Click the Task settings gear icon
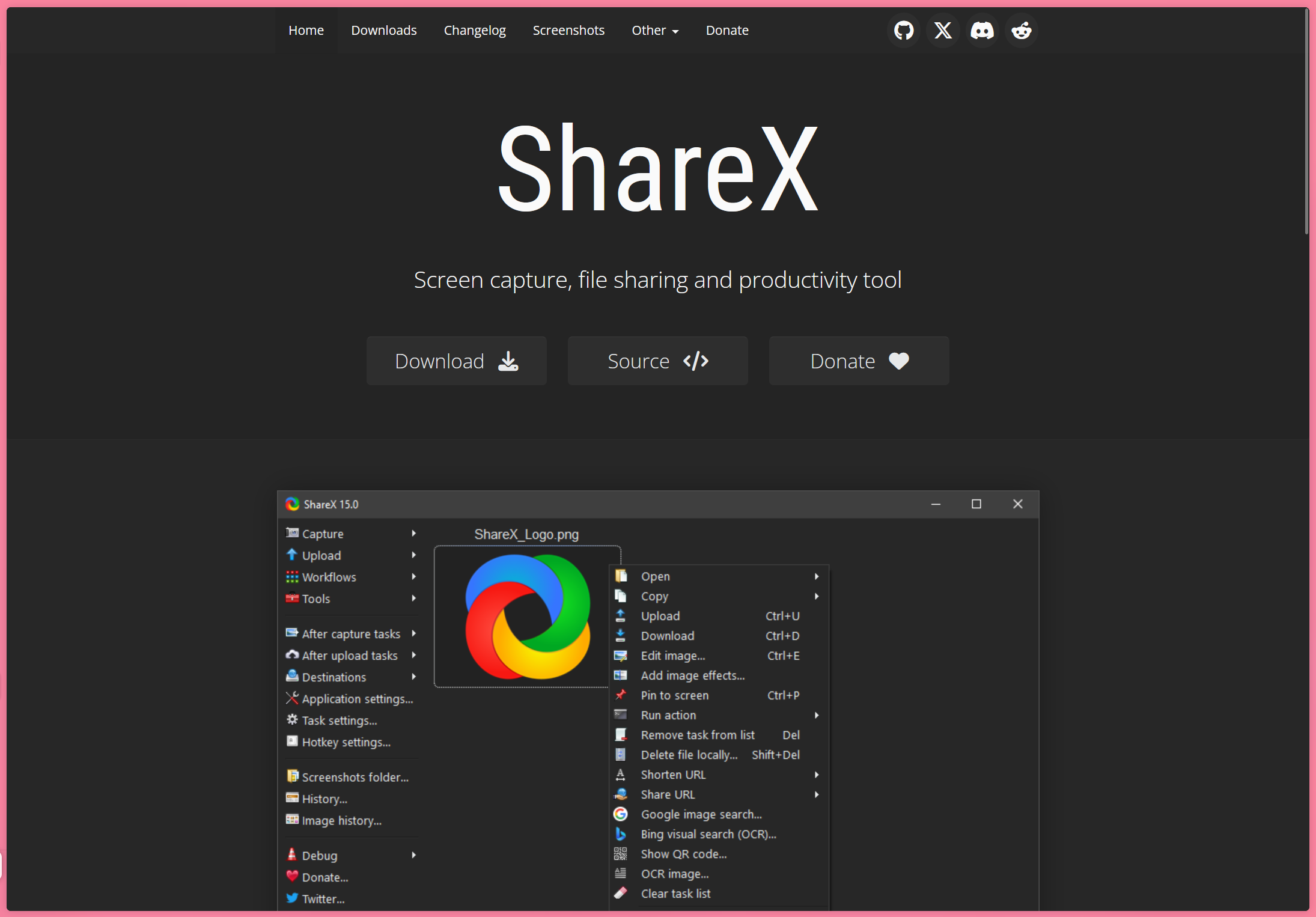The image size is (1316, 917). pyautogui.click(x=292, y=720)
